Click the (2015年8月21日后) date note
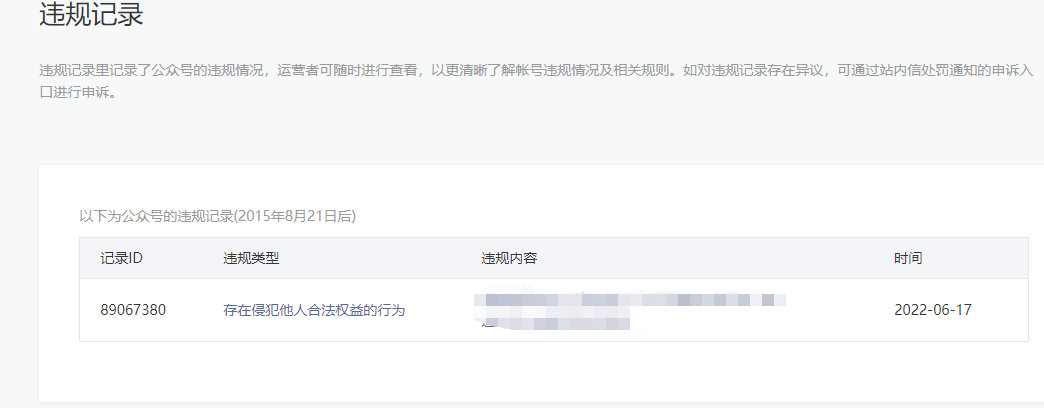 pyautogui.click(x=296, y=216)
